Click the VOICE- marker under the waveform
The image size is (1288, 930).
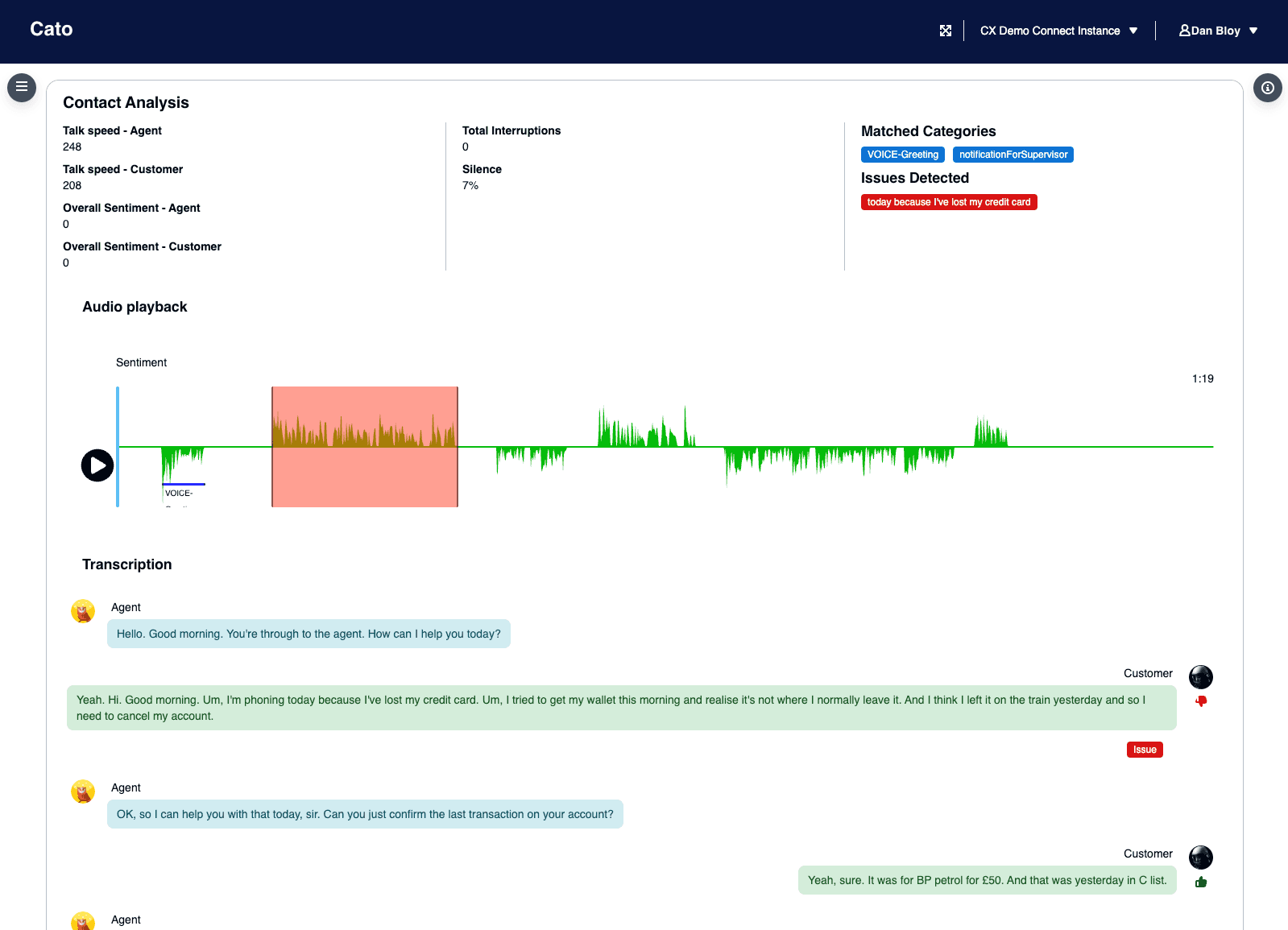180,493
